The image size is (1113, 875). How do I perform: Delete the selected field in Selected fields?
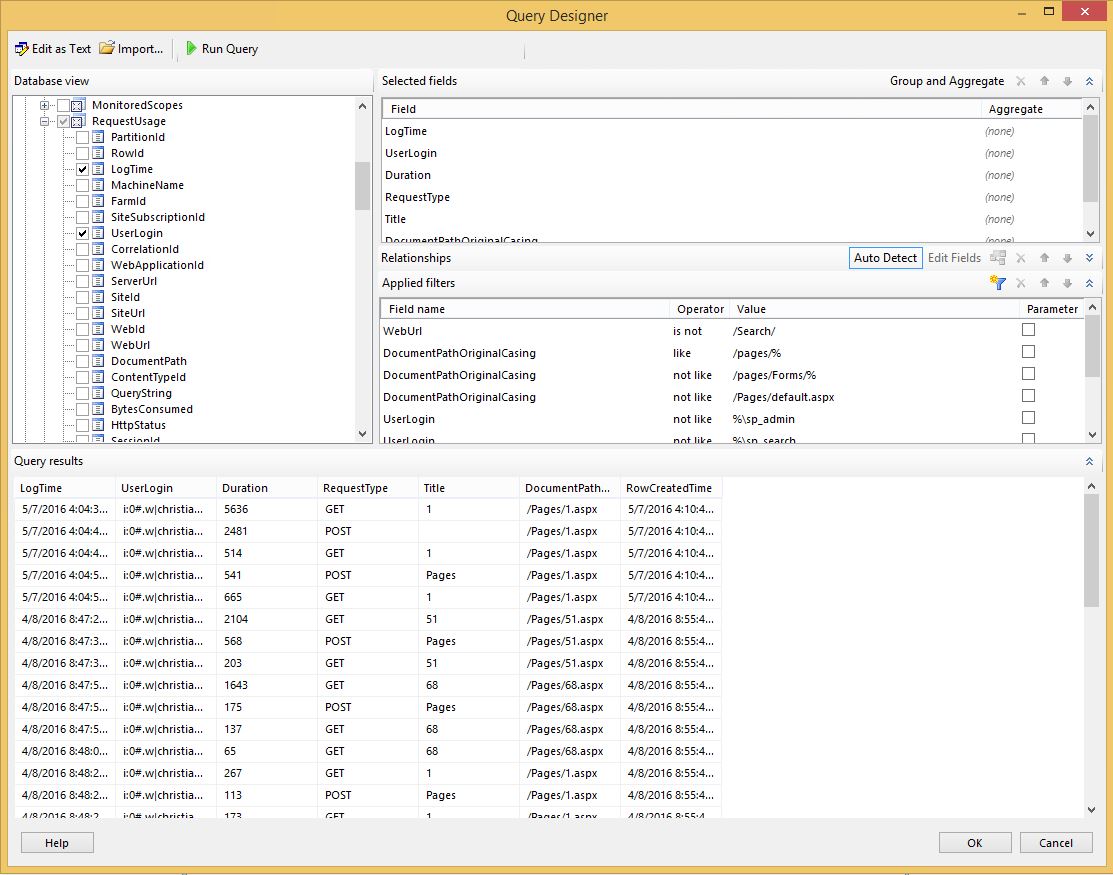[x=1021, y=81]
